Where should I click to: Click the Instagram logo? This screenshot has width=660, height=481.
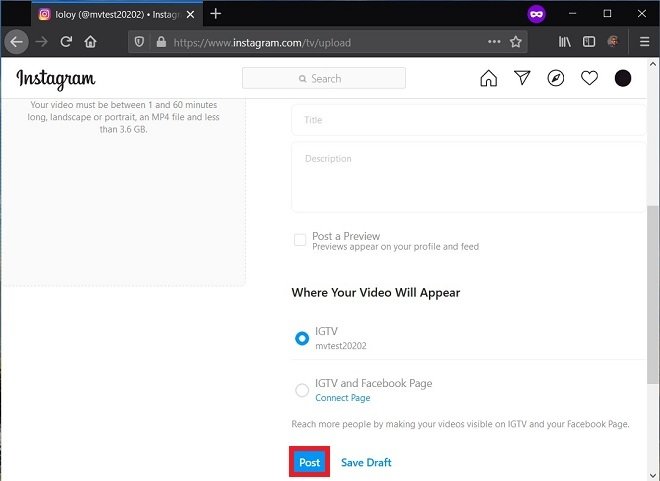pos(56,79)
